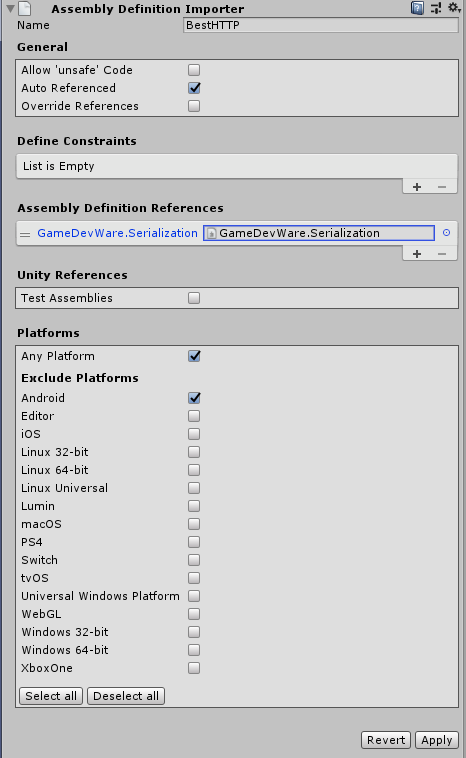Remove a Define Constraints entry with minus
Screen dimensions: 466x758
(x=442, y=187)
